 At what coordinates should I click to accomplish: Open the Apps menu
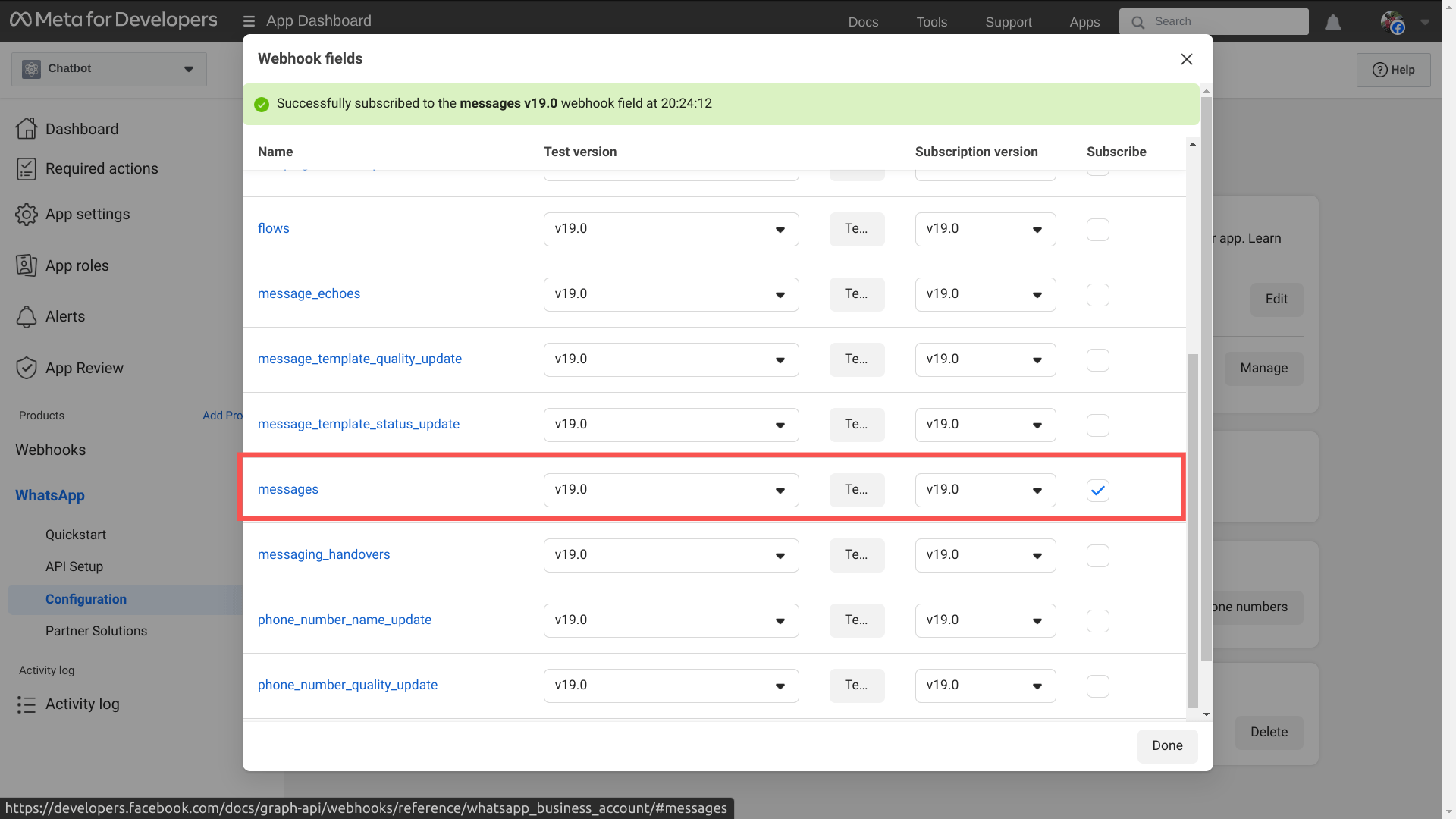(1084, 22)
